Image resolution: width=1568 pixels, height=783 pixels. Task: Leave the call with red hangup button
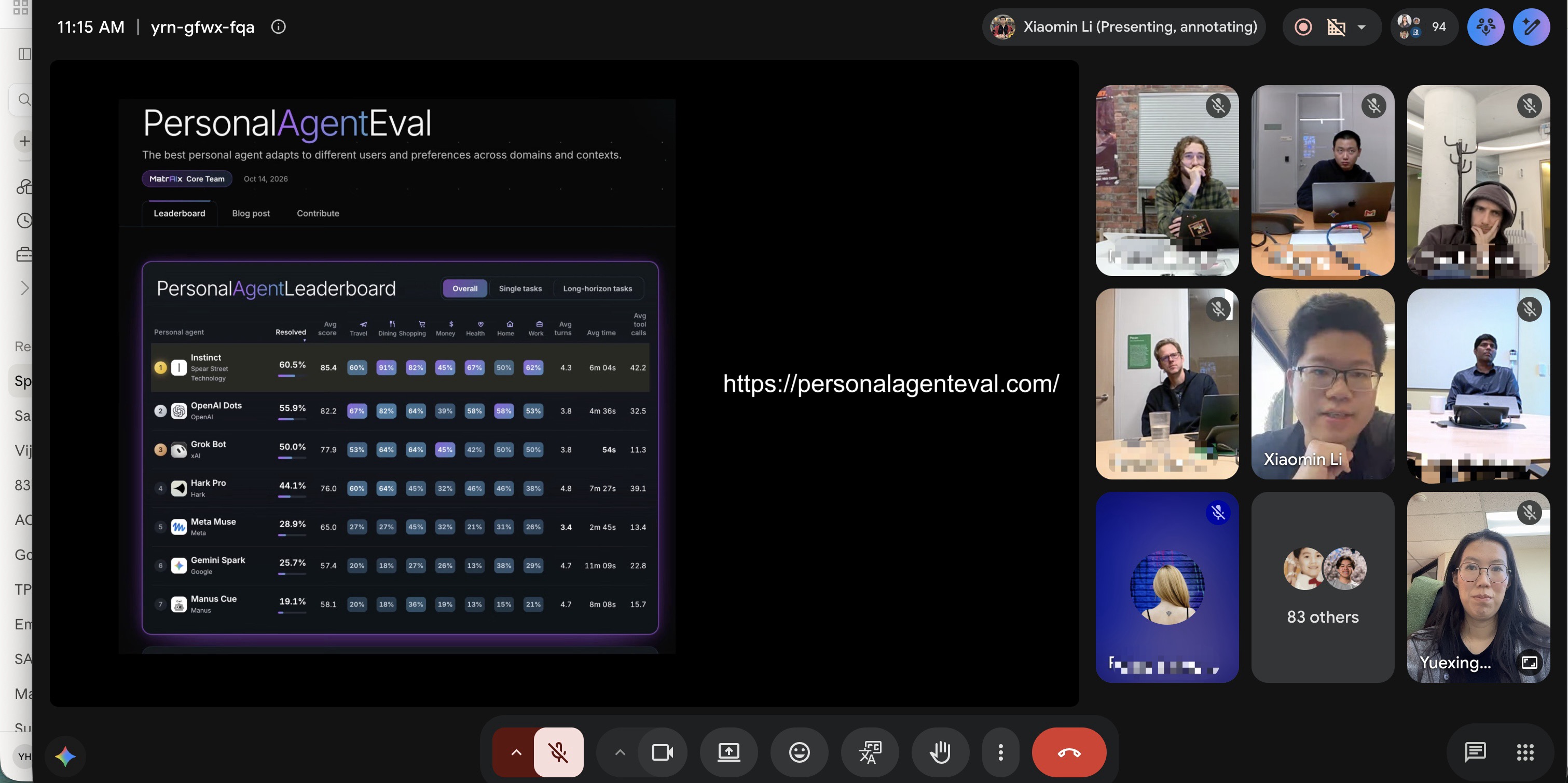click(x=1069, y=752)
